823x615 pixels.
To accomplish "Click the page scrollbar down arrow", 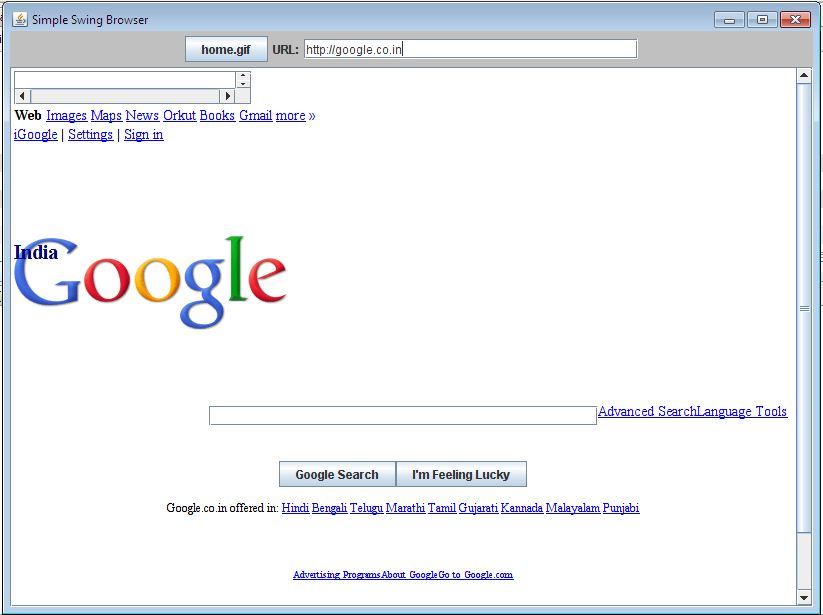I will (x=804, y=597).
